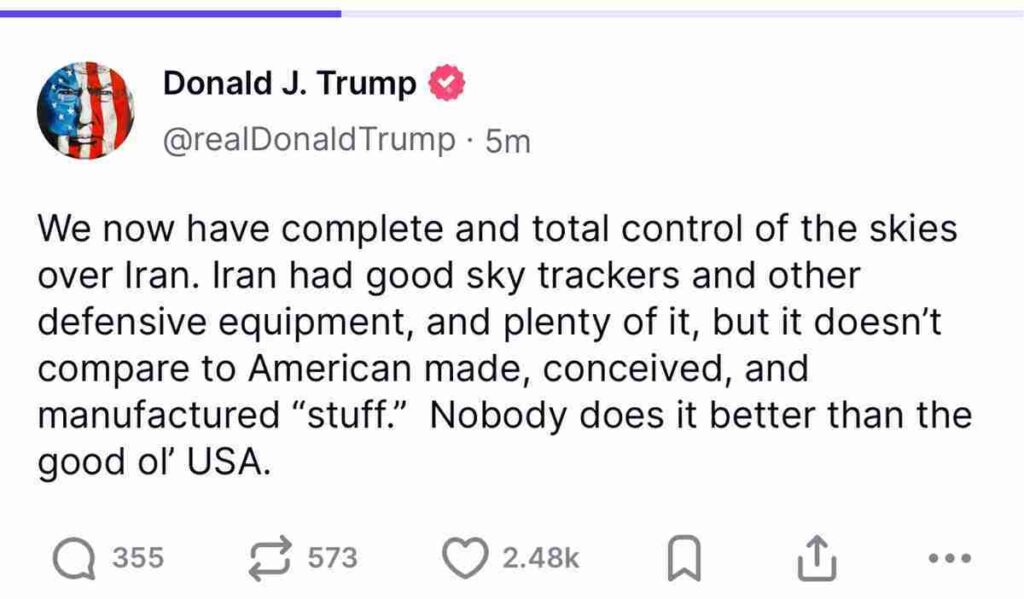Click the post's first line about skies

coord(497,230)
